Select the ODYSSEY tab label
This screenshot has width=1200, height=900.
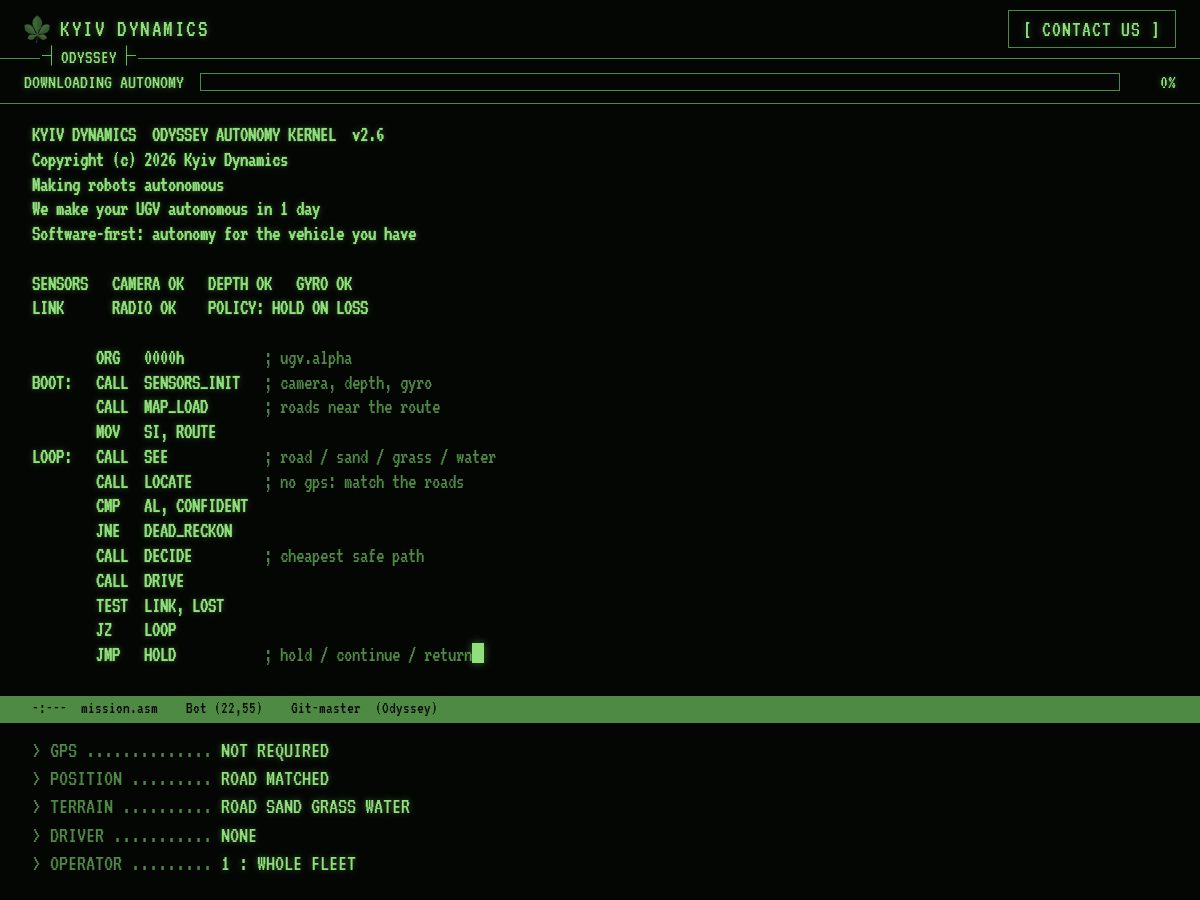[89, 57]
